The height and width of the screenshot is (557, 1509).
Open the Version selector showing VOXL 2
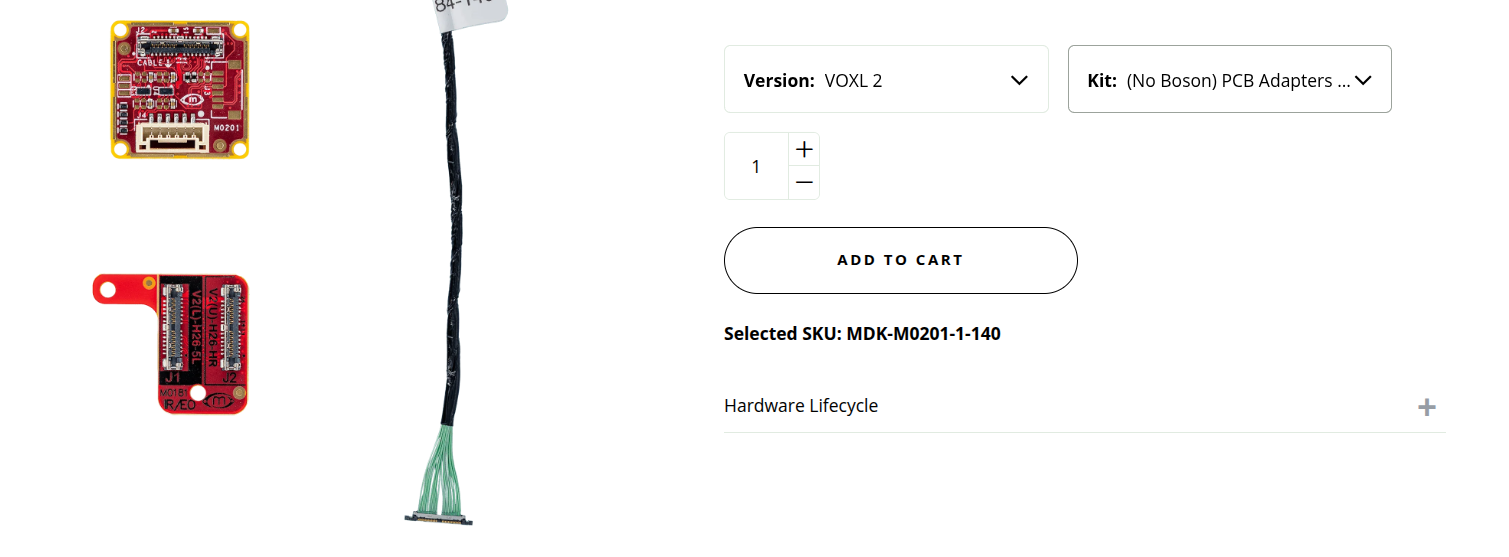[885, 80]
